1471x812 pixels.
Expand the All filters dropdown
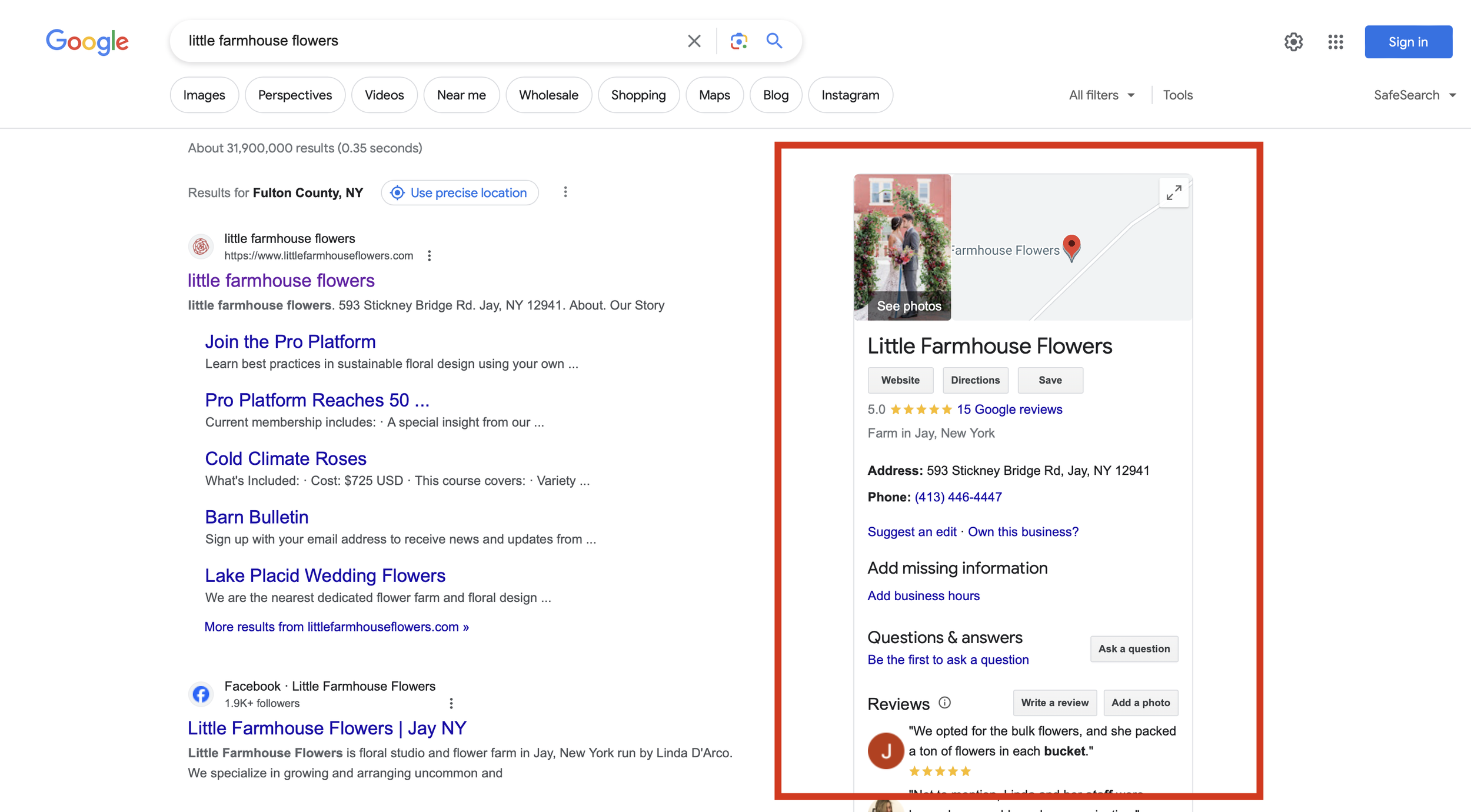pyautogui.click(x=1101, y=95)
